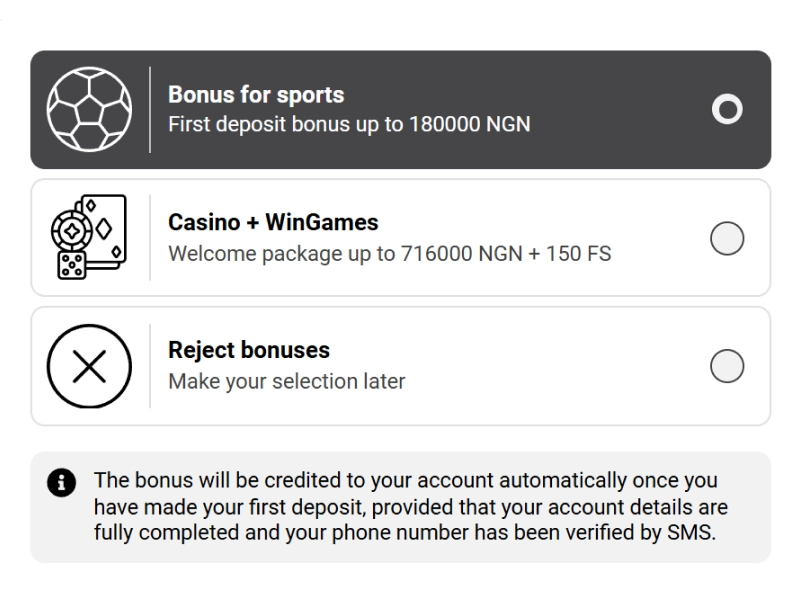This screenshot has height=600, width=800.
Task: Click the circled X icon for rejecting bonuses
Action: coord(89,366)
